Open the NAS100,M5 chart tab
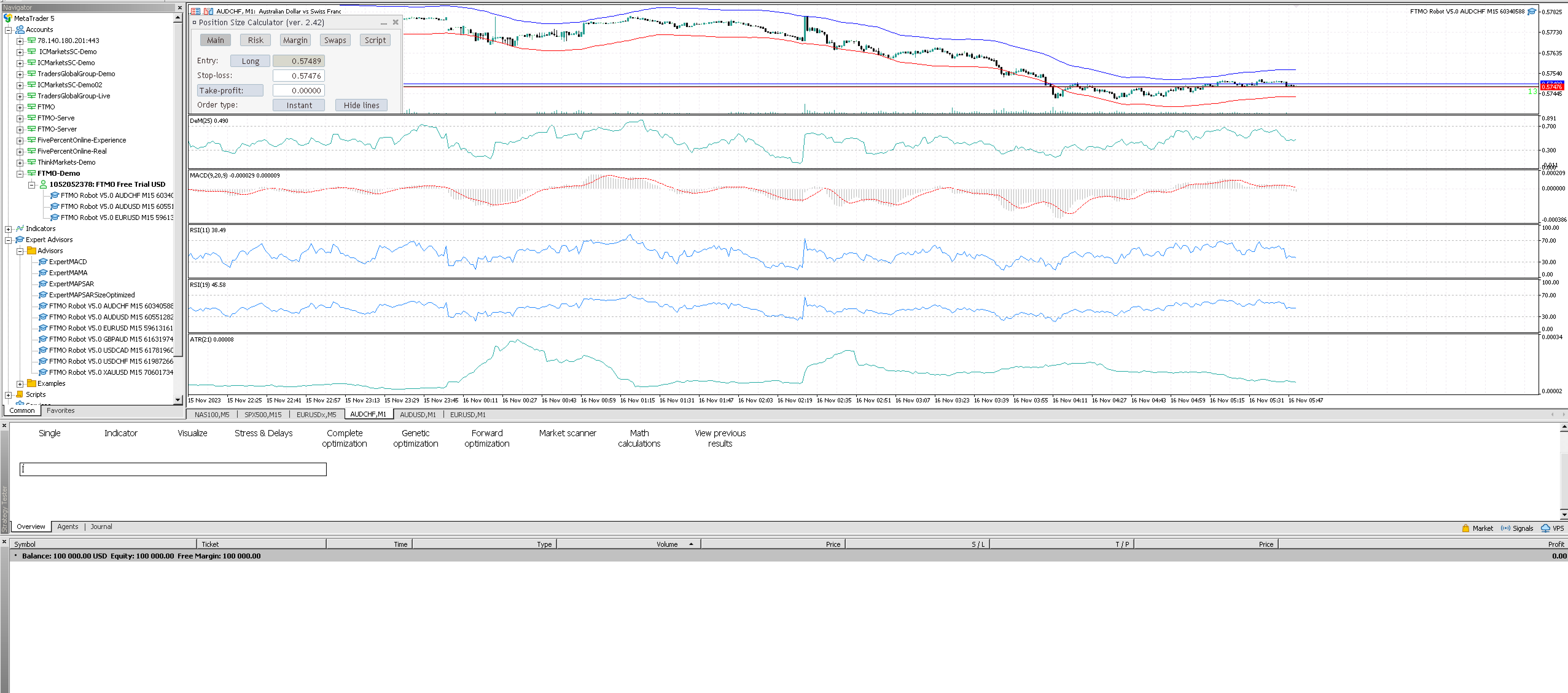Viewport: 1568px width, 693px height. (x=212, y=414)
